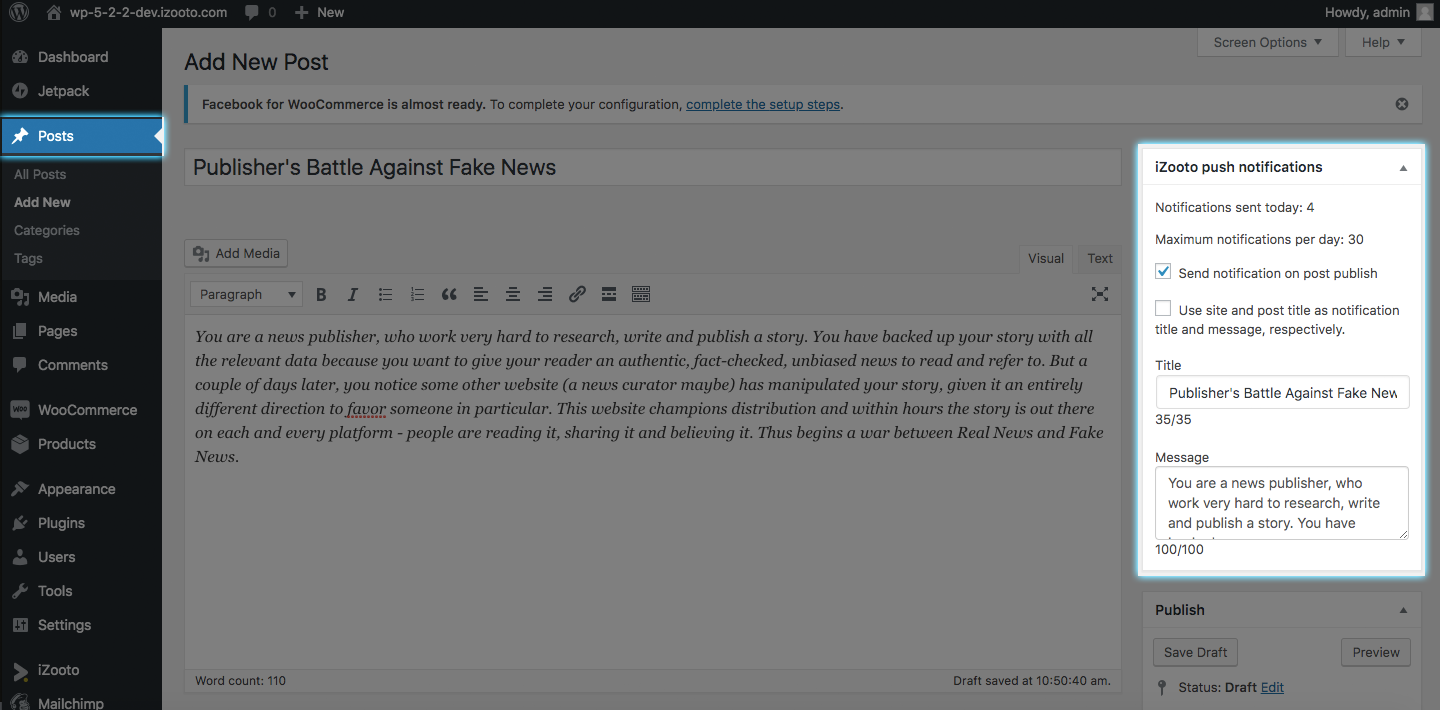This screenshot has height=710, width=1440.
Task: Enable use site and post title checkbox
Action: 1163,309
